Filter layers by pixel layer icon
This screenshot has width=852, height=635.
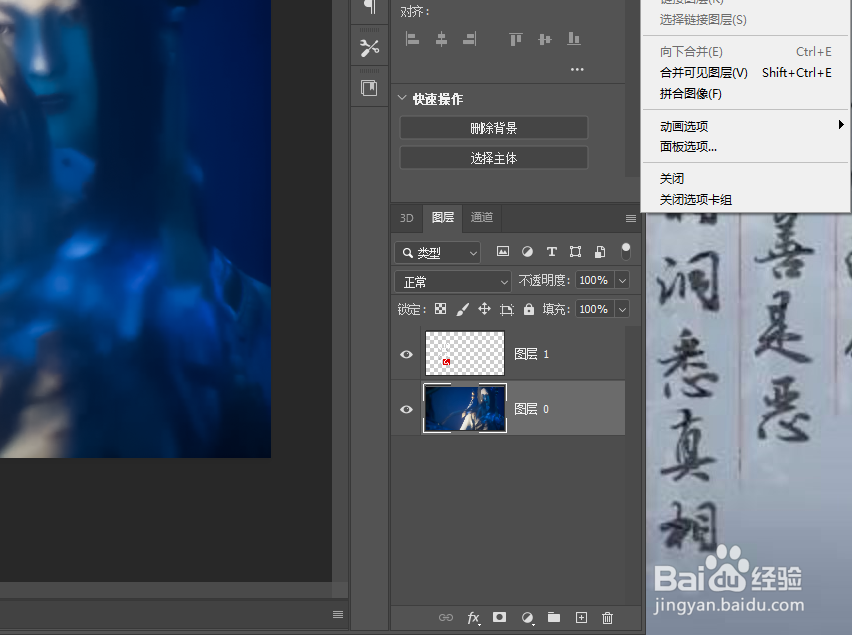click(503, 252)
